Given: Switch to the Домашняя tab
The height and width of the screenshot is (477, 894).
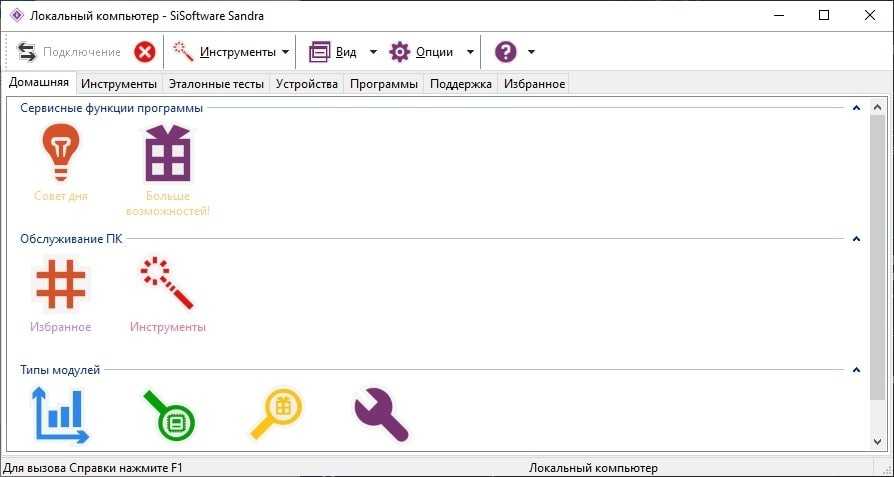Looking at the screenshot, I should coord(39,83).
